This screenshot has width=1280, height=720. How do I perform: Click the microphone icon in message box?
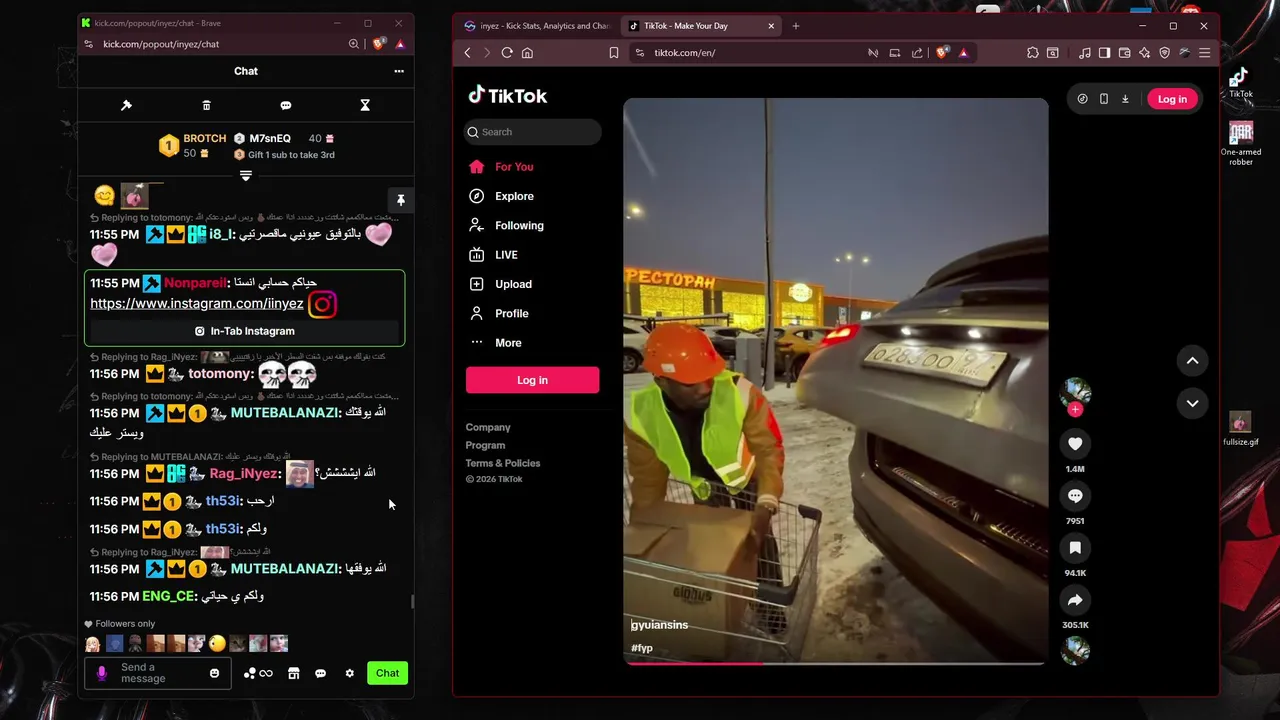(x=101, y=673)
